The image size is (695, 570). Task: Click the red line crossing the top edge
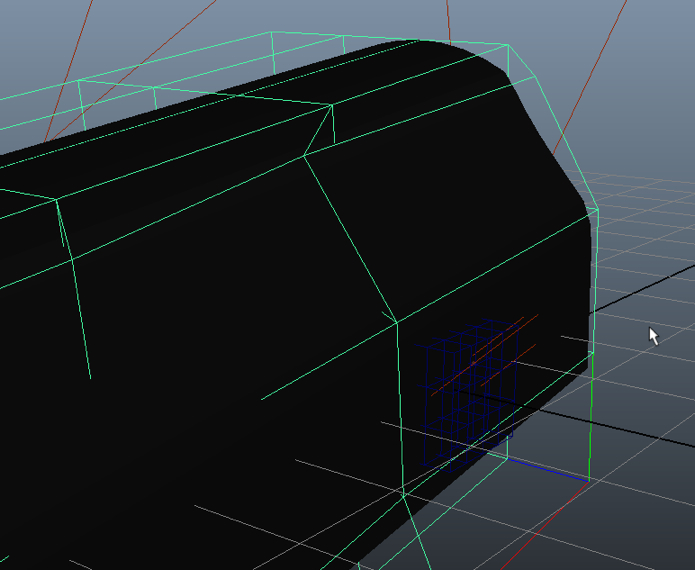pyautogui.click(x=448, y=20)
